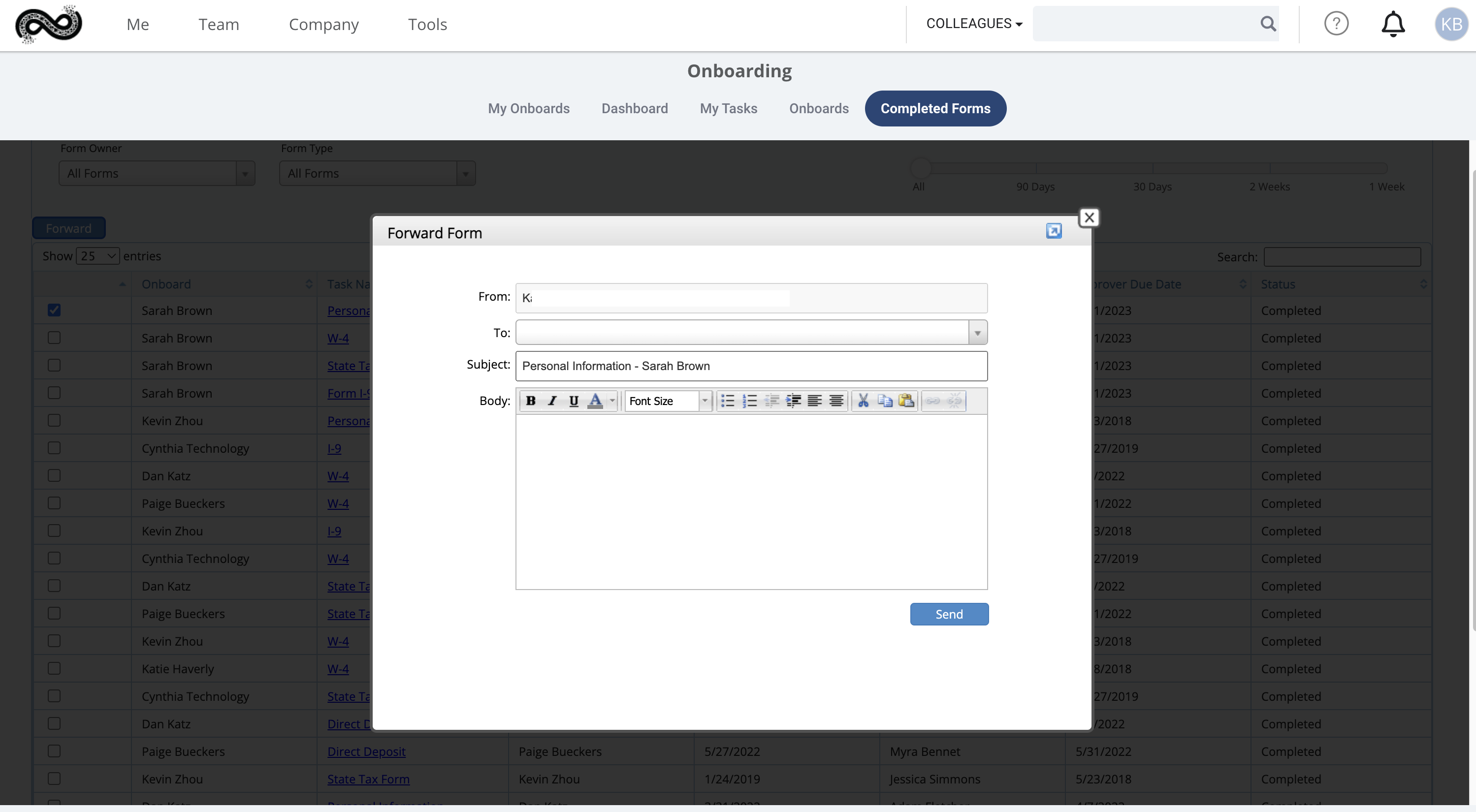The height and width of the screenshot is (812, 1476).
Task: Open the To recipient dropdown arrow
Action: point(977,333)
